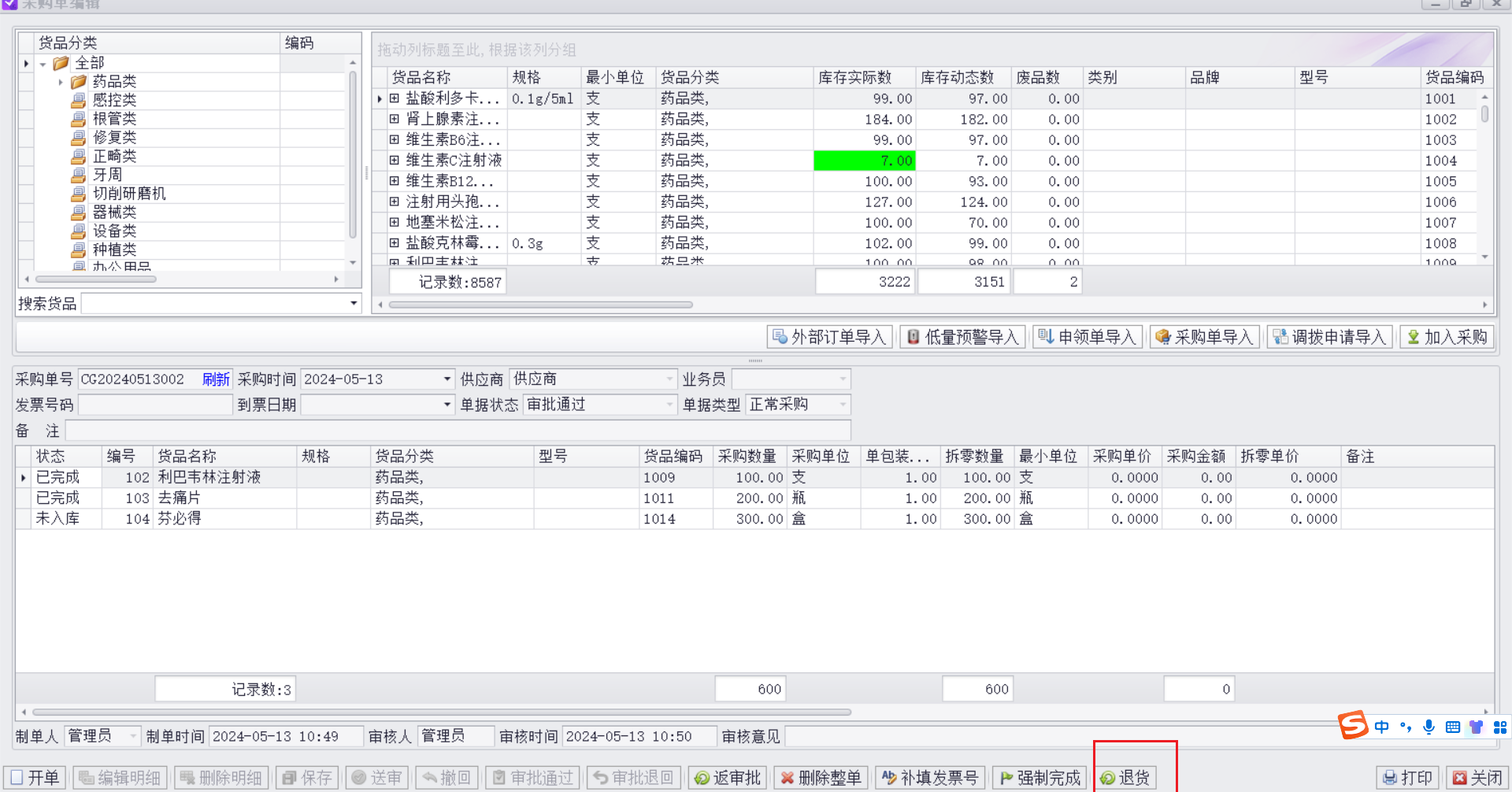Screen dimensions: 1512x792
Task: Click the 采购数量 column header
Action: 748,457
